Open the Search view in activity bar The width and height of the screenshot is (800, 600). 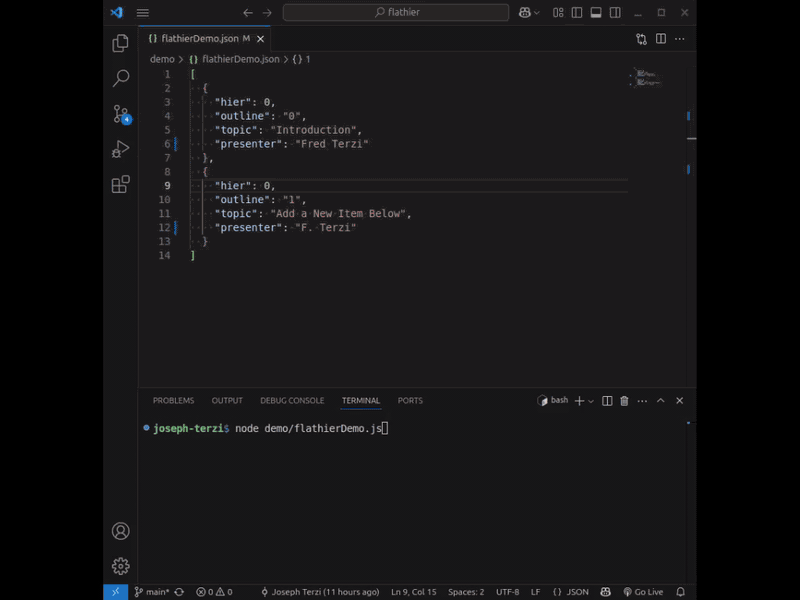[x=120, y=78]
